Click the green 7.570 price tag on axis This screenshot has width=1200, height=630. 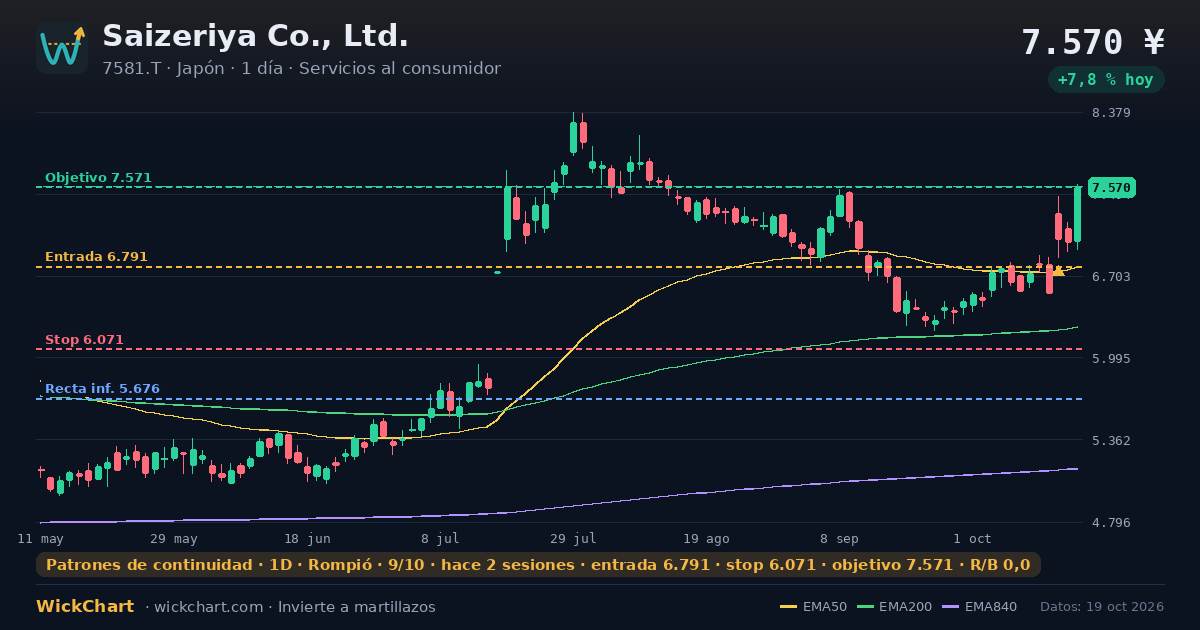[1111, 188]
